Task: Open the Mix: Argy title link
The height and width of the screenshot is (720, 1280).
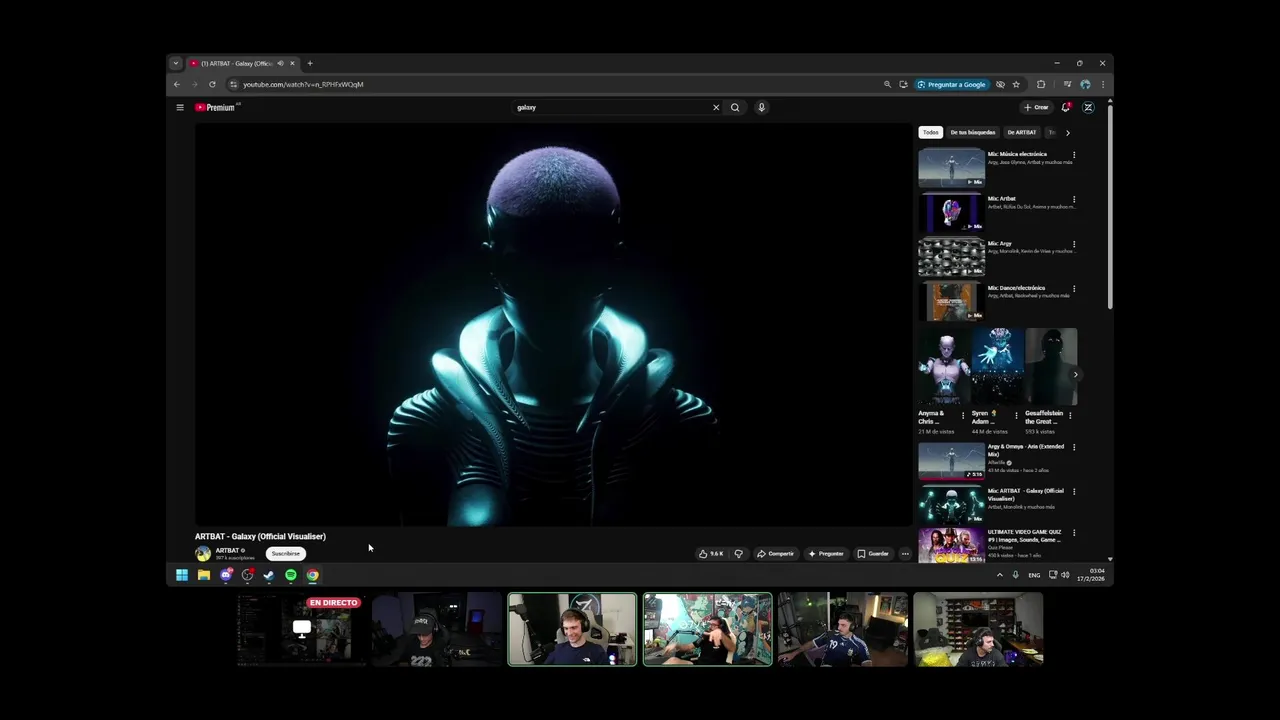Action: tap(1000, 243)
